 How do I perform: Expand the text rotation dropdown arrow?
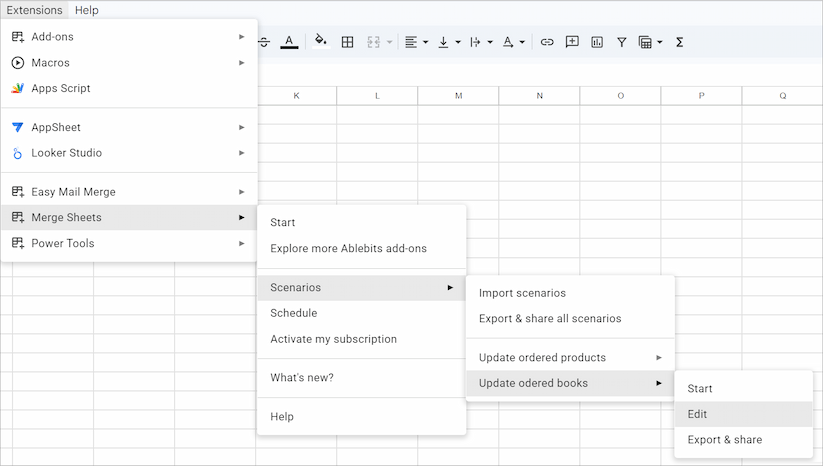[522, 42]
